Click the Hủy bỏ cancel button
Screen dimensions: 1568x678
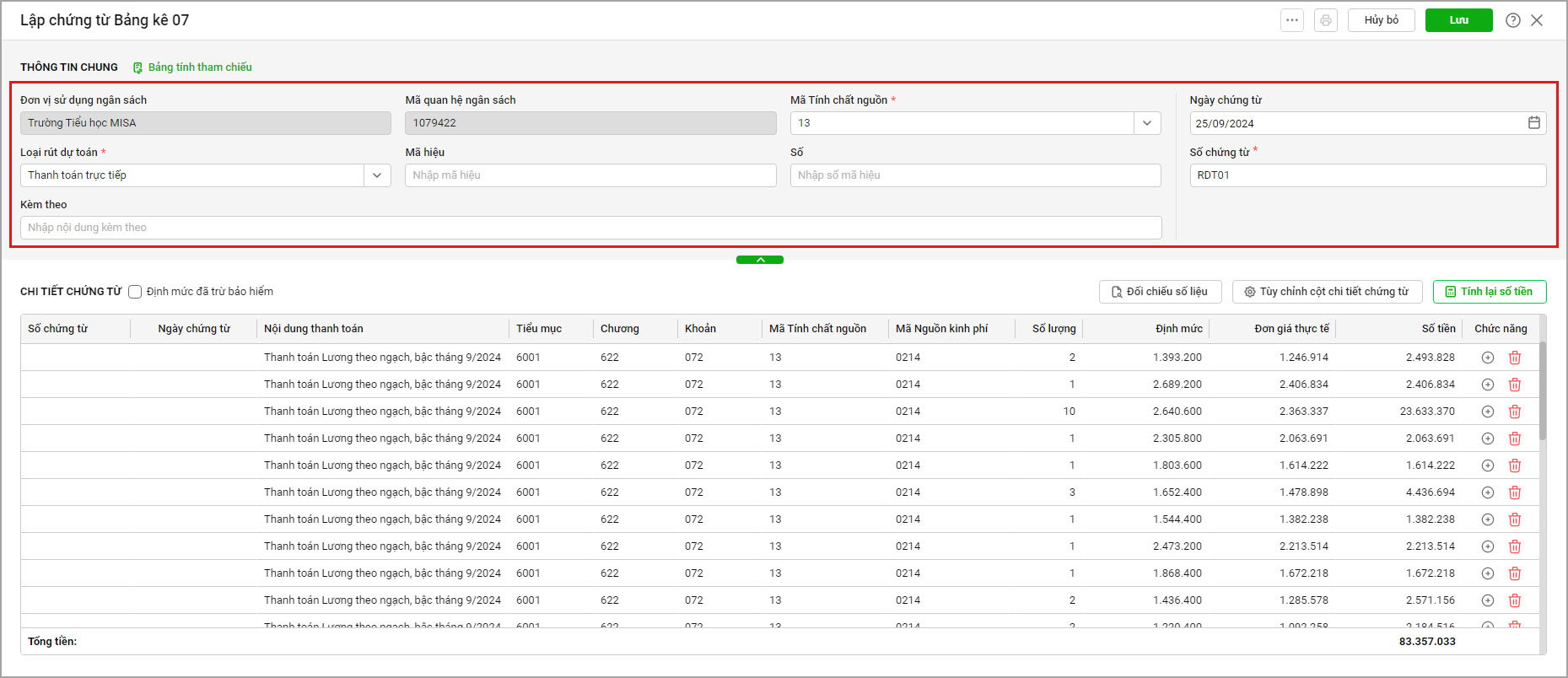tap(1382, 20)
